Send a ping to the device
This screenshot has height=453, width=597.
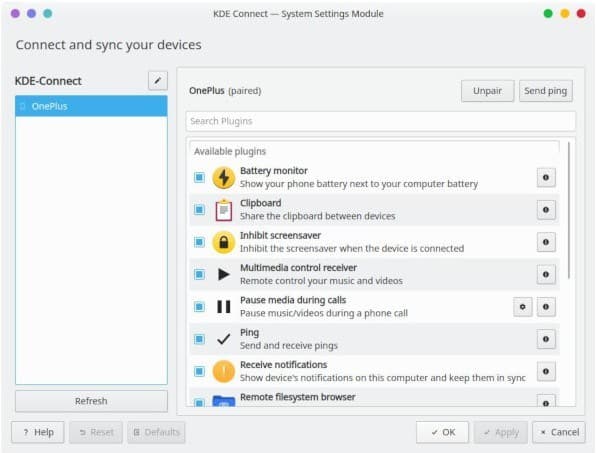[546, 91]
